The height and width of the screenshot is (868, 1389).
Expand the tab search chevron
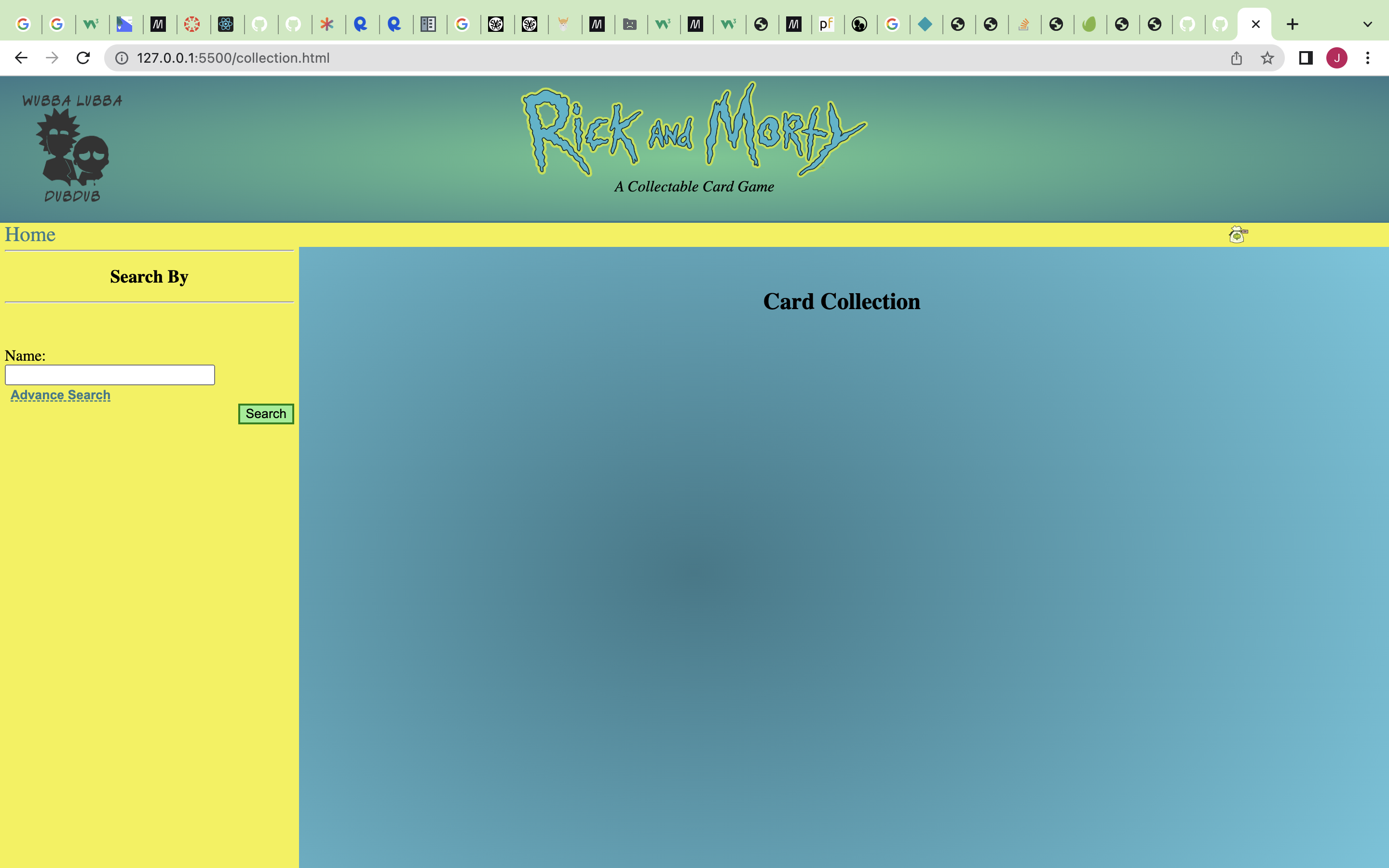pyautogui.click(x=1368, y=24)
